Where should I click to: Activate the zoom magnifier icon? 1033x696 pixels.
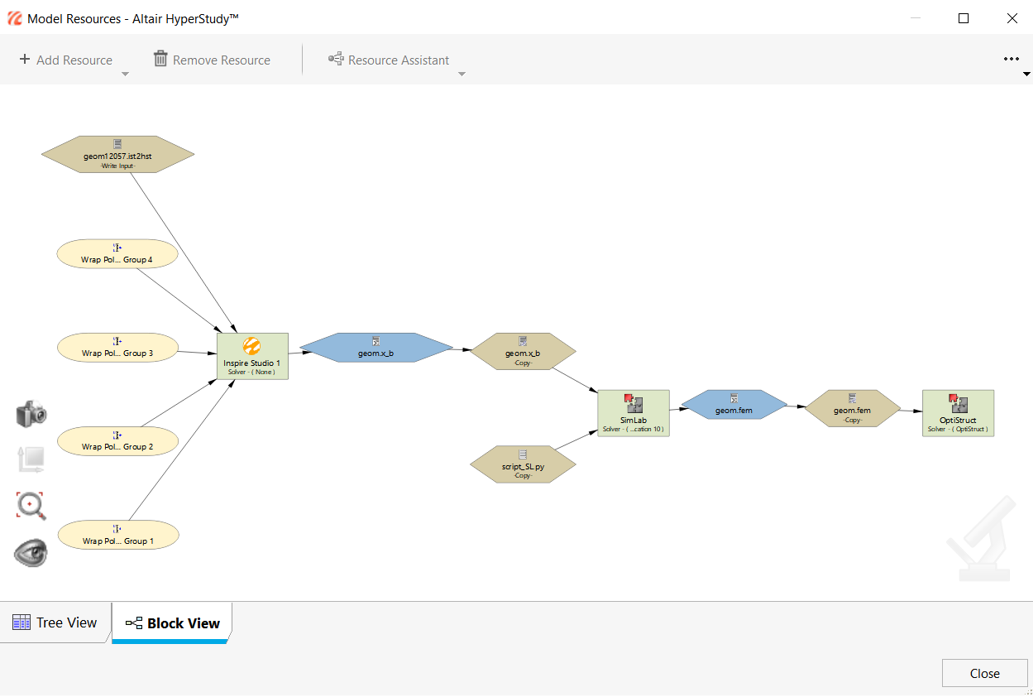(31, 506)
